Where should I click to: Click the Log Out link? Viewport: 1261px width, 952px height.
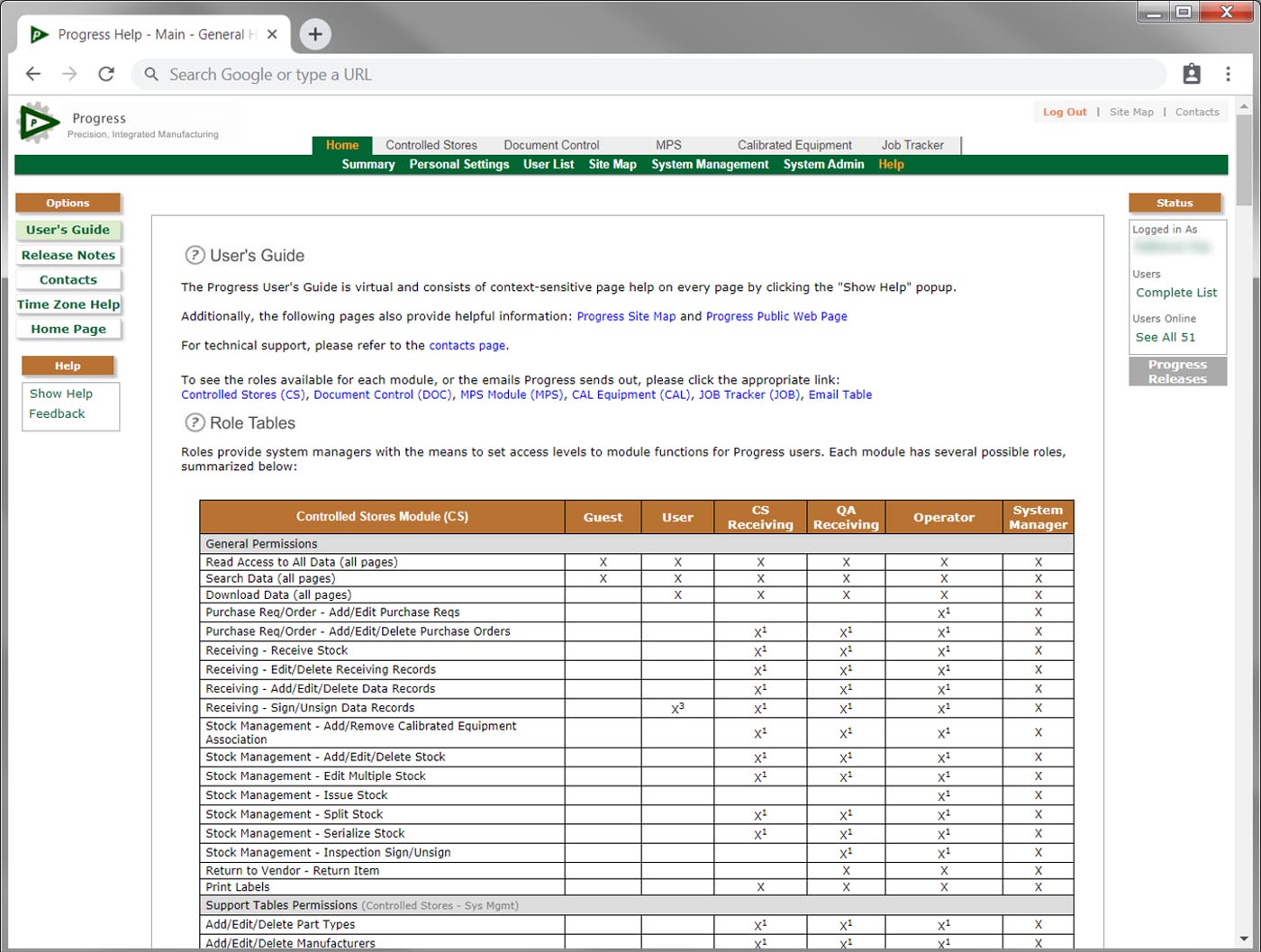coord(1065,113)
